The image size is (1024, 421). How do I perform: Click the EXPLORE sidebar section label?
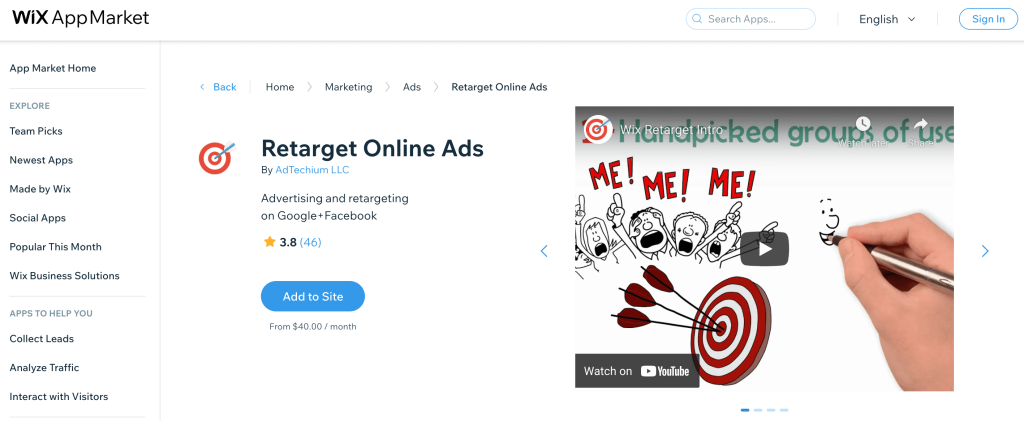[x=29, y=106]
